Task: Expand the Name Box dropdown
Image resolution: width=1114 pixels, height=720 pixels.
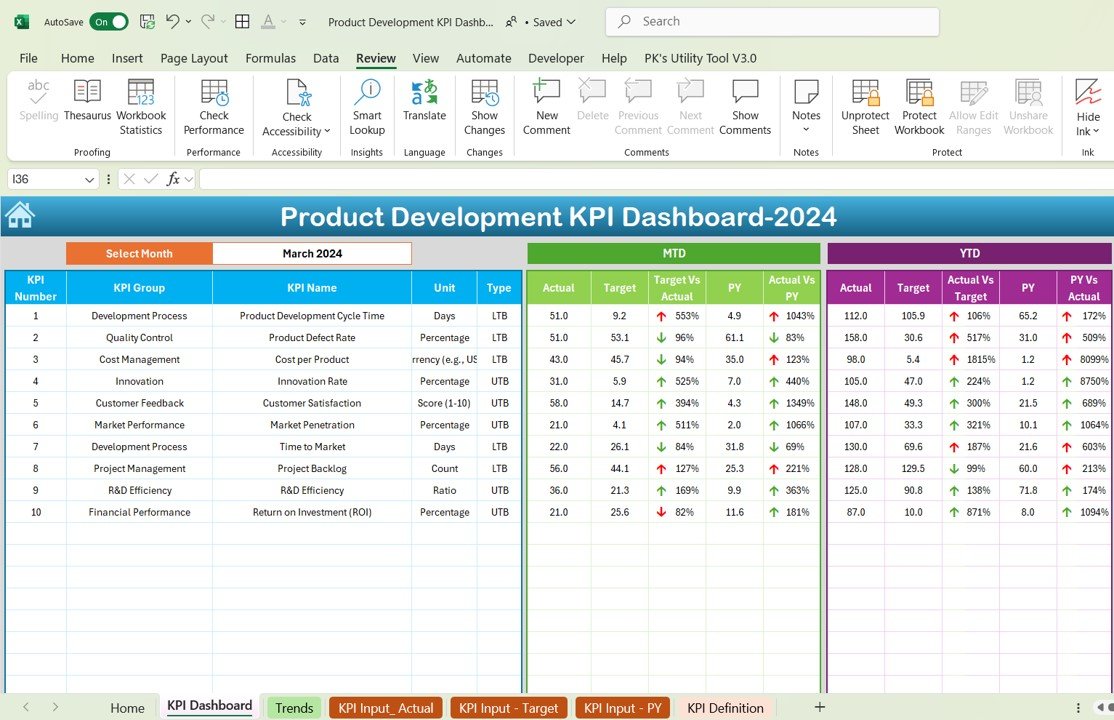Action: click(90, 179)
